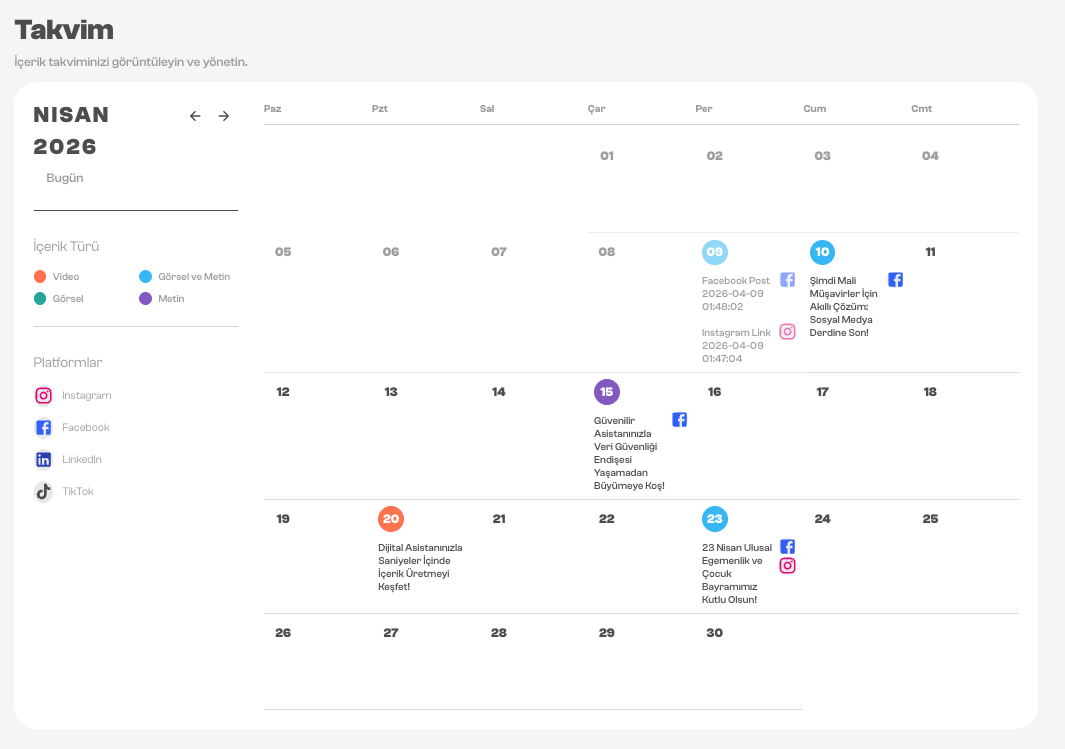The image size is (1065, 749).
Task: Open the 'Facebook Post' entry on April 9
Action: pos(736,293)
